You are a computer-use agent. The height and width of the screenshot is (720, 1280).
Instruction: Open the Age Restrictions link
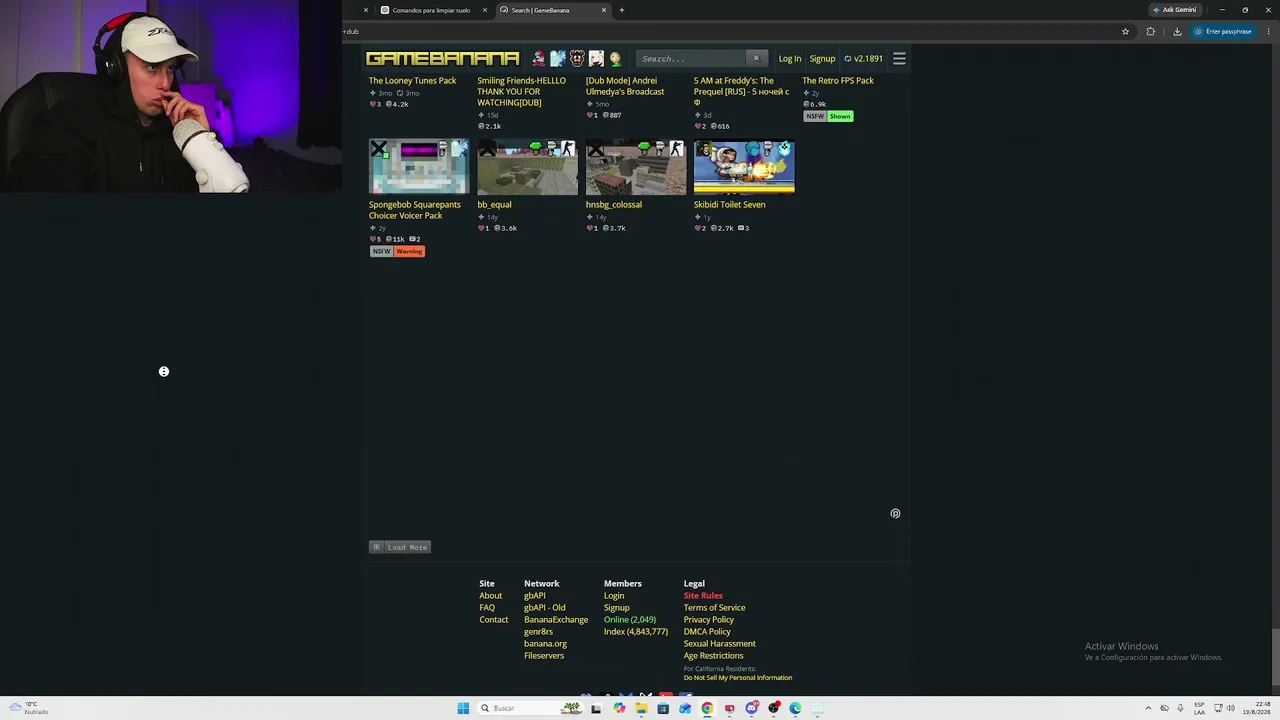714,656
